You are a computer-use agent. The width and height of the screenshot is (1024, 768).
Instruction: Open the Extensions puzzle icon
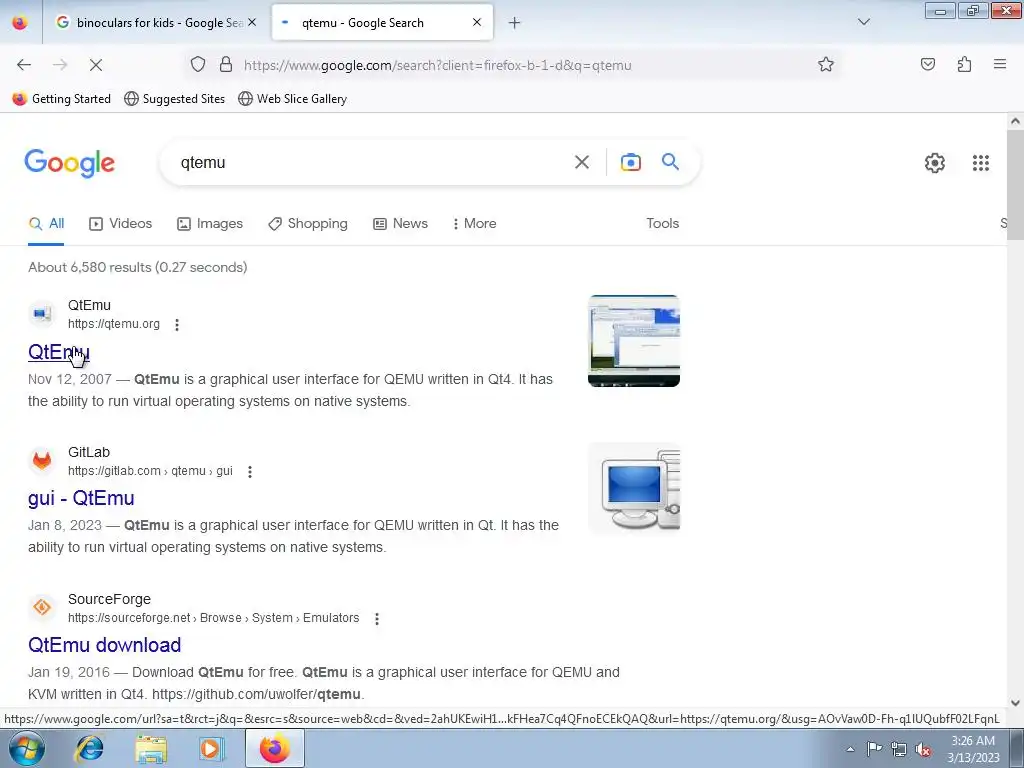click(964, 64)
